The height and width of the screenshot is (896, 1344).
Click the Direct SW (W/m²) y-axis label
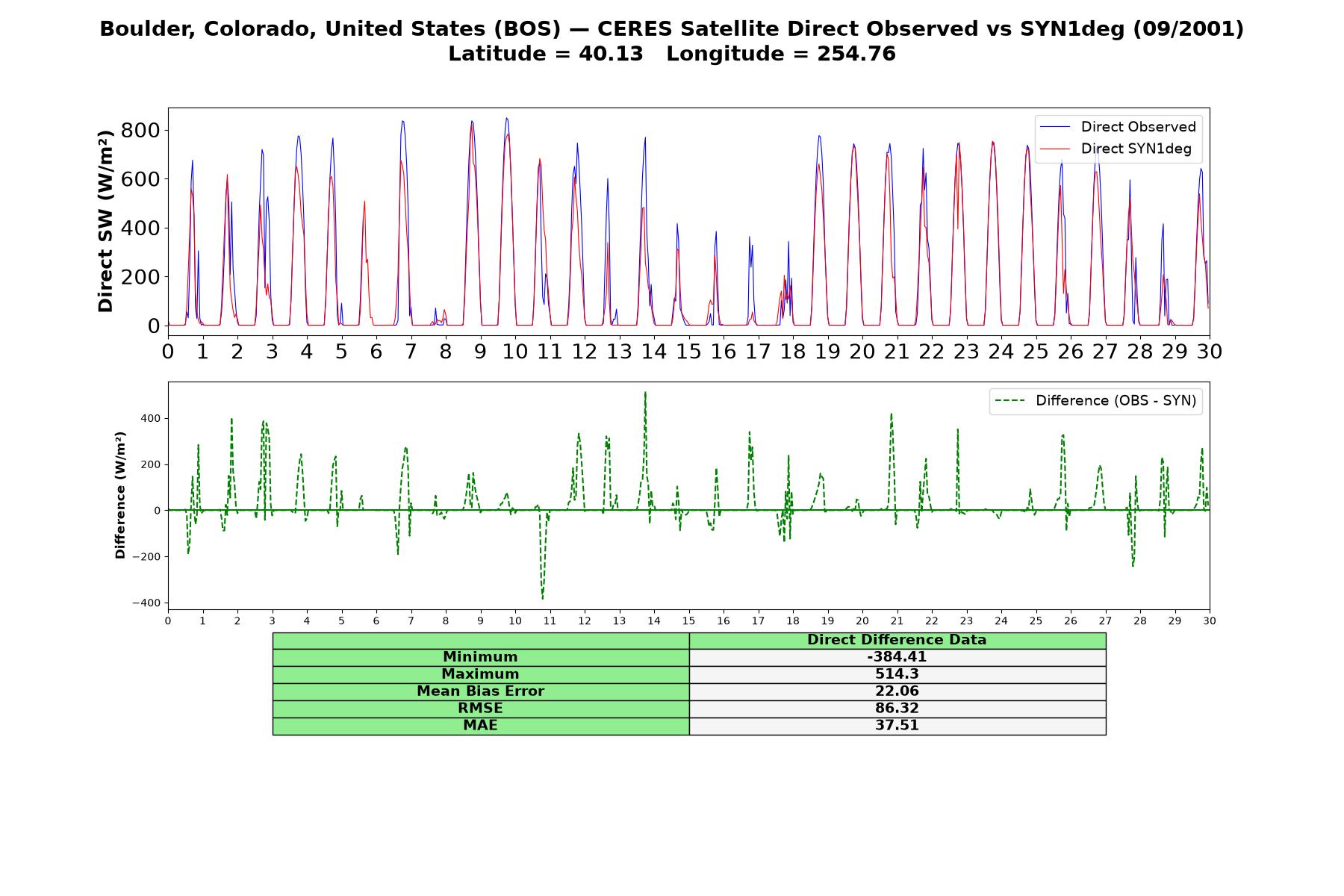(105, 221)
